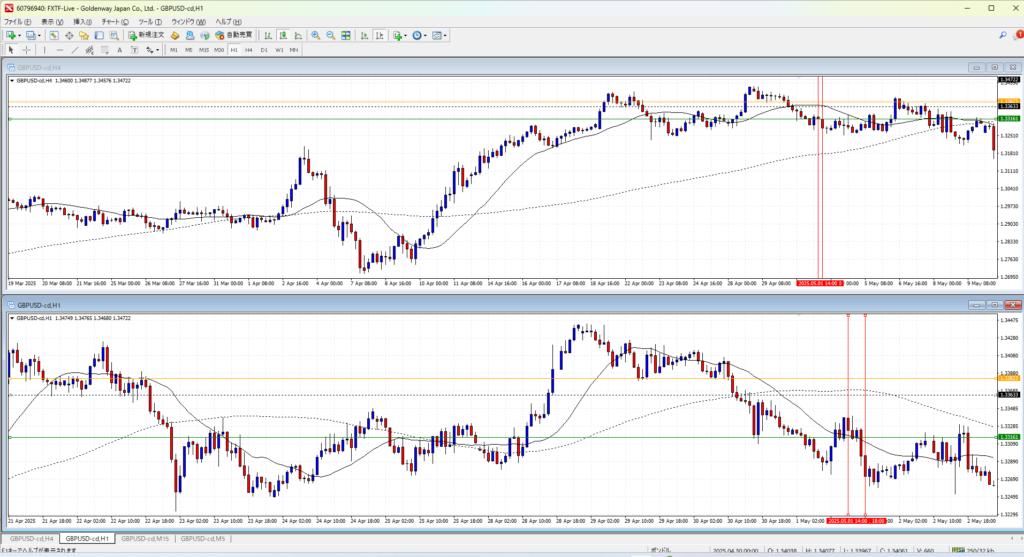The height and width of the screenshot is (557, 1024).
Task: Select the text annotation tool
Action: 119,49
